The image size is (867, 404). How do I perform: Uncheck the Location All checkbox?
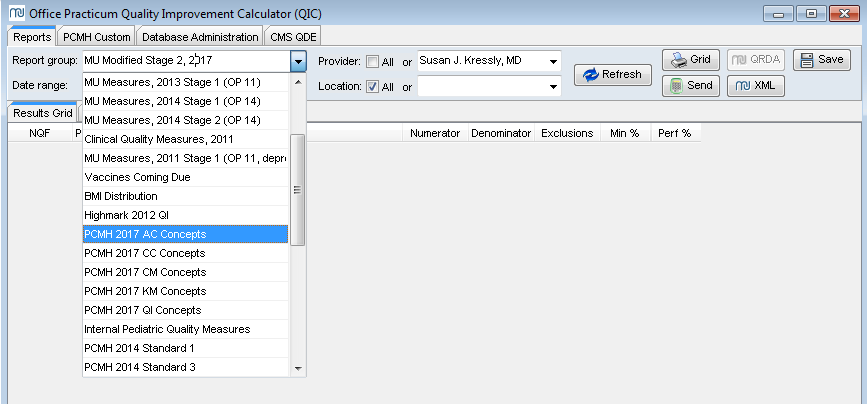pos(373,87)
